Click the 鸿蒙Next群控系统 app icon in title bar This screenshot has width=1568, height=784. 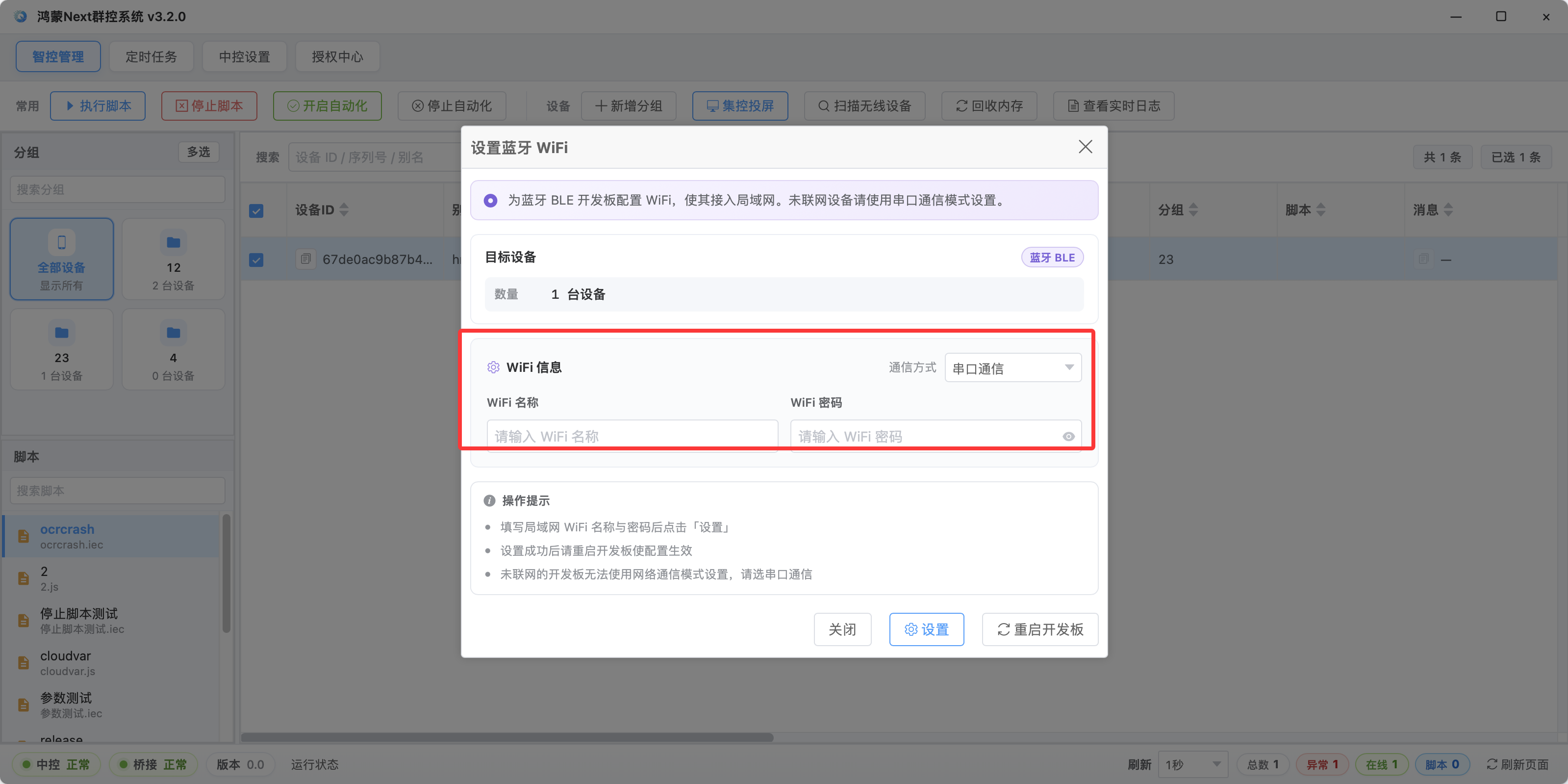[x=21, y=17]
